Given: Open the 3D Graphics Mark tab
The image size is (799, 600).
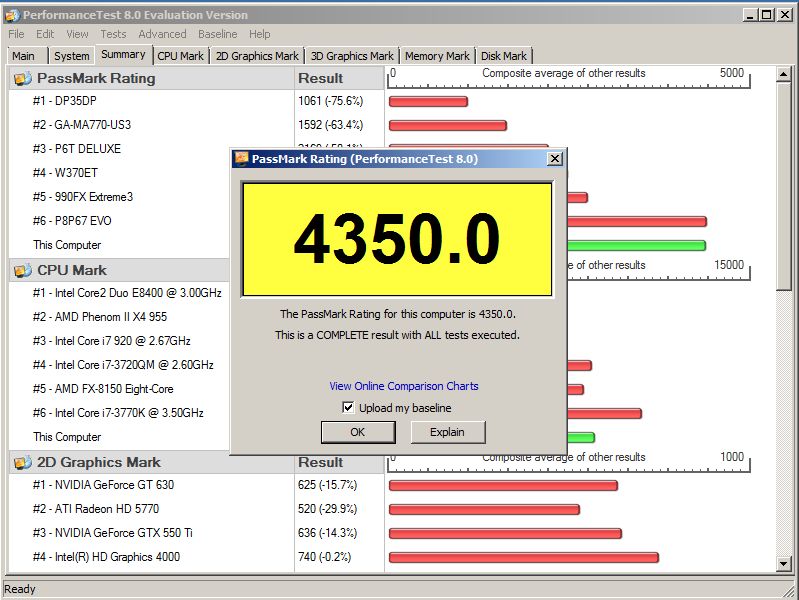Looking at the screenshot, I should tap(352, 56).
